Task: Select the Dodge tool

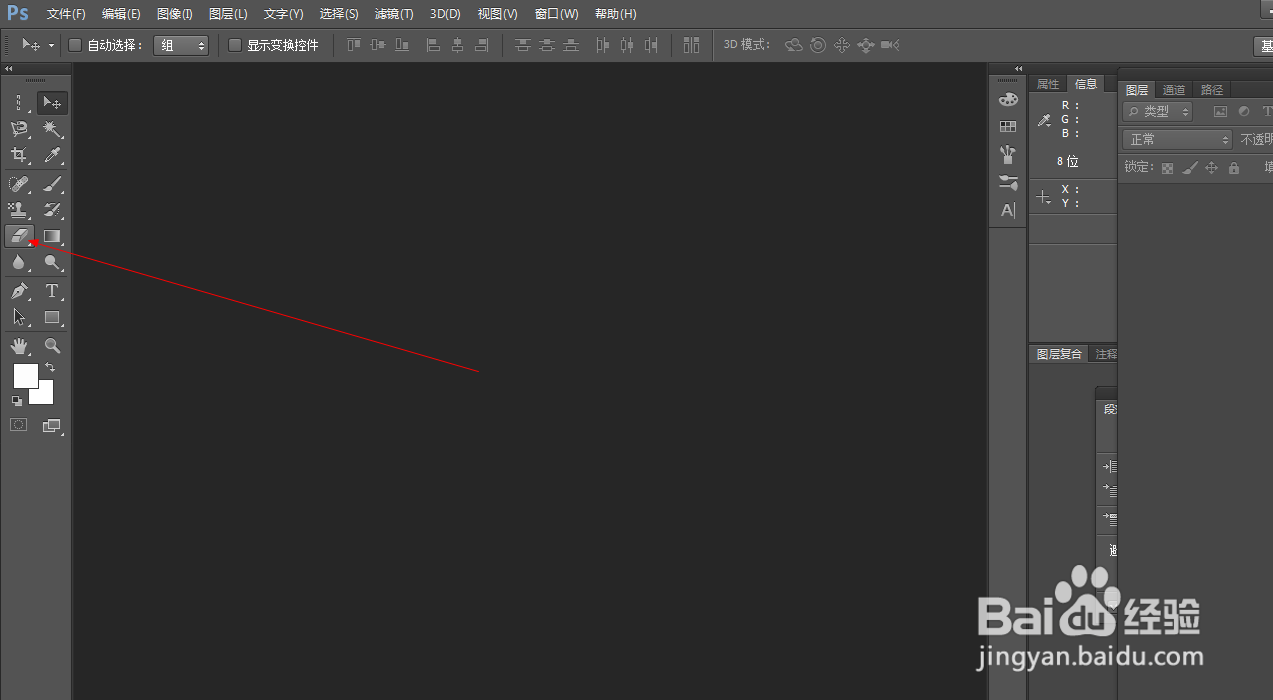Action: click(x=52, y=263)
